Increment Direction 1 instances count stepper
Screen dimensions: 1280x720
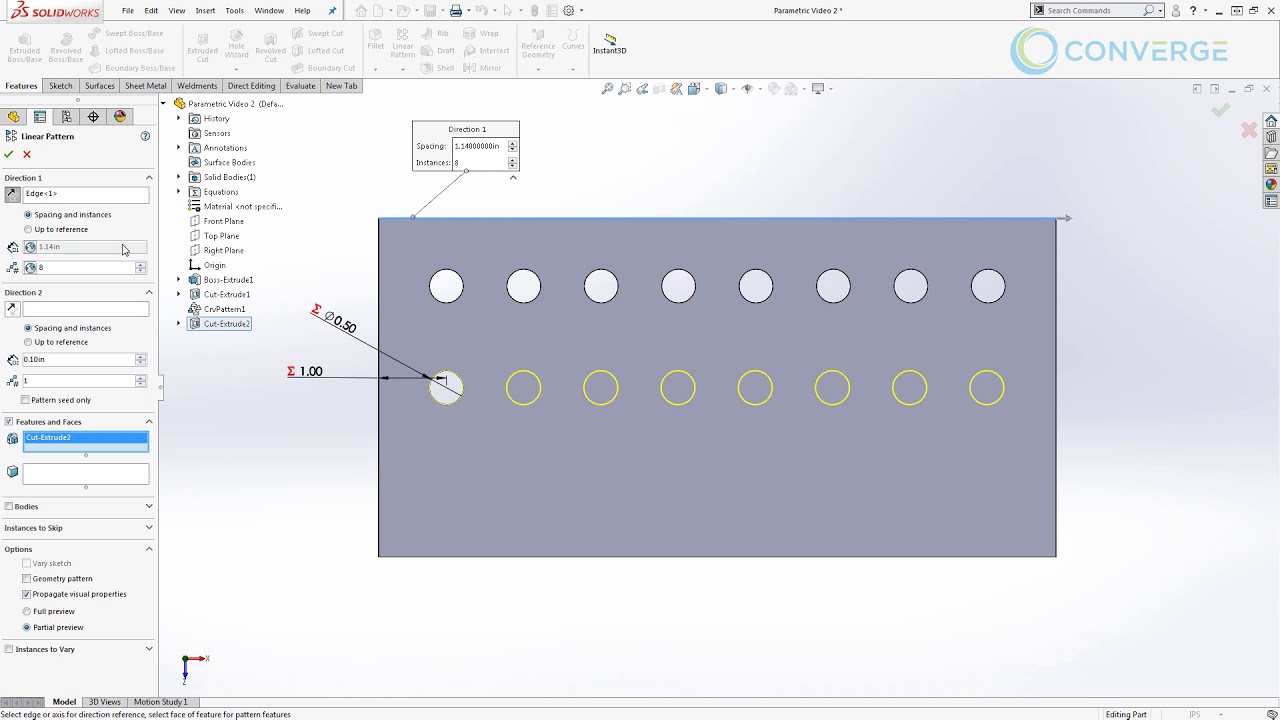[x=141, y=265]
